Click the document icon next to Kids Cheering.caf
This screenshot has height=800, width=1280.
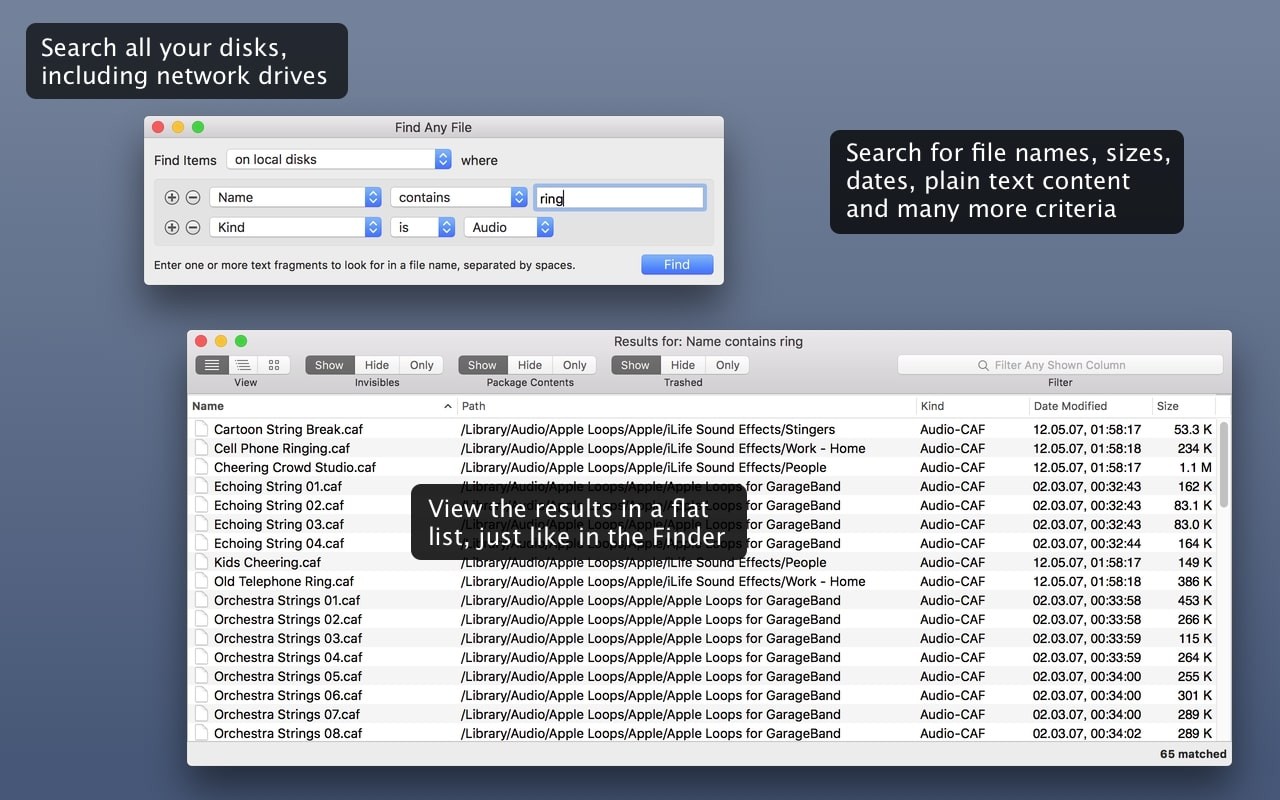pos(201,562)
